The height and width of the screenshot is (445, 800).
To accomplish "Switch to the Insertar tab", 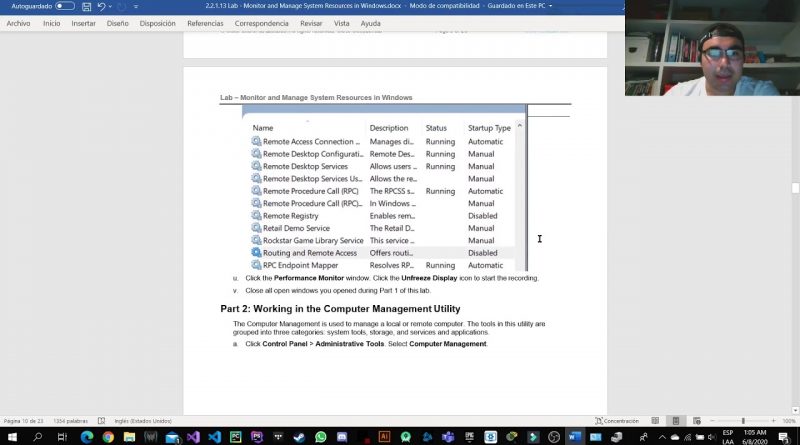I will 84,23.
